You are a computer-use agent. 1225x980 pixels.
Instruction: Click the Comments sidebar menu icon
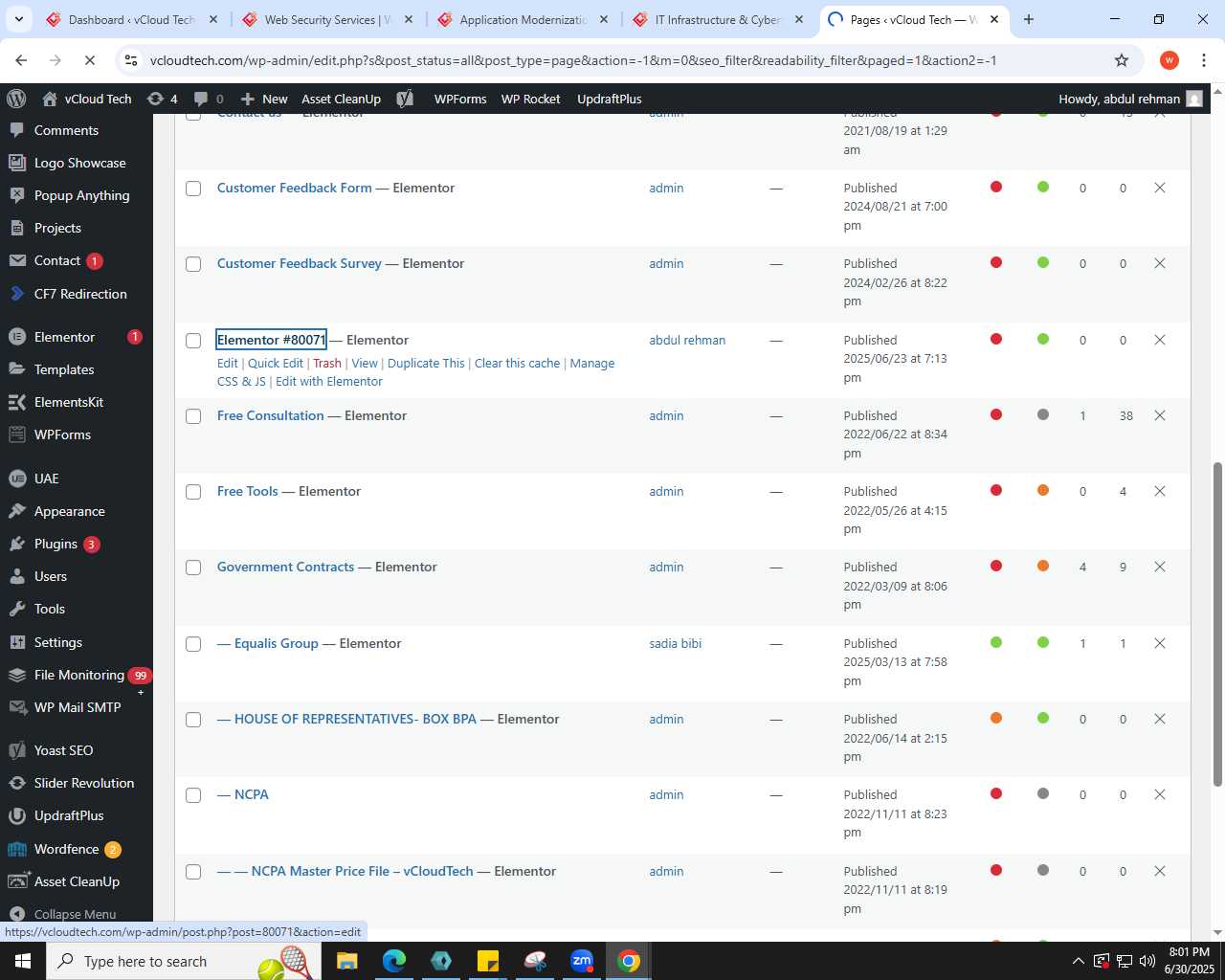pos(17,130)
